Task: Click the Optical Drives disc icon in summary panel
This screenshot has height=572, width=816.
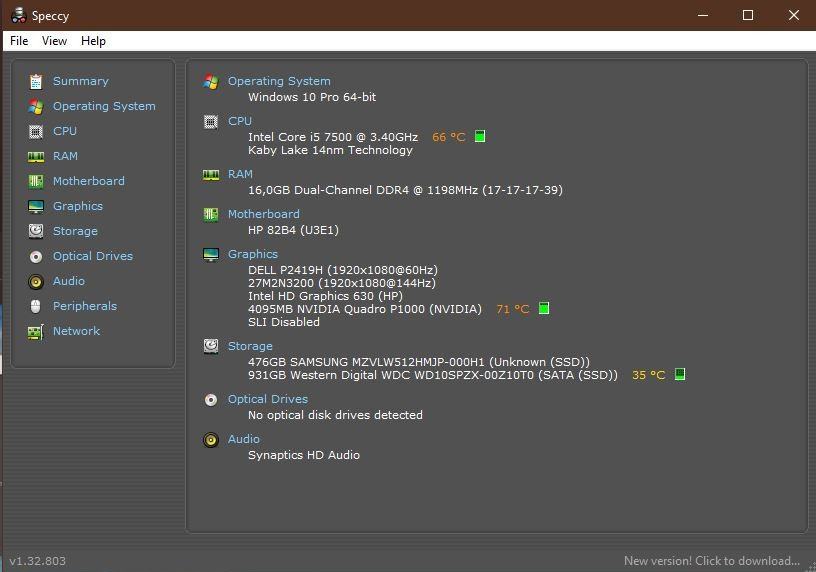Action: (211, 400)
